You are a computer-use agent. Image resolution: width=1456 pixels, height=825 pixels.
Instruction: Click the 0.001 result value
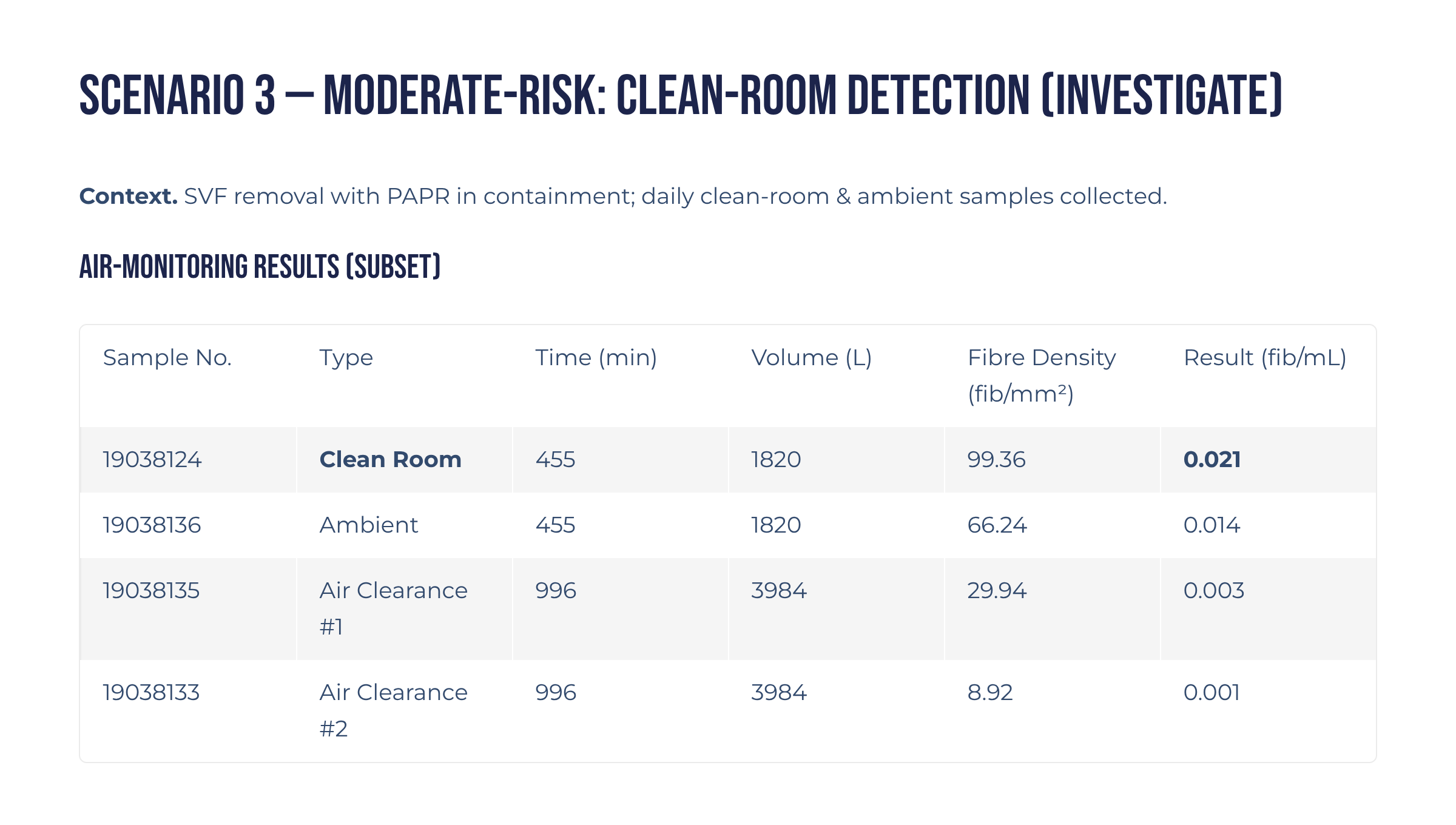pyautogui.click(x=1212, y=693)
